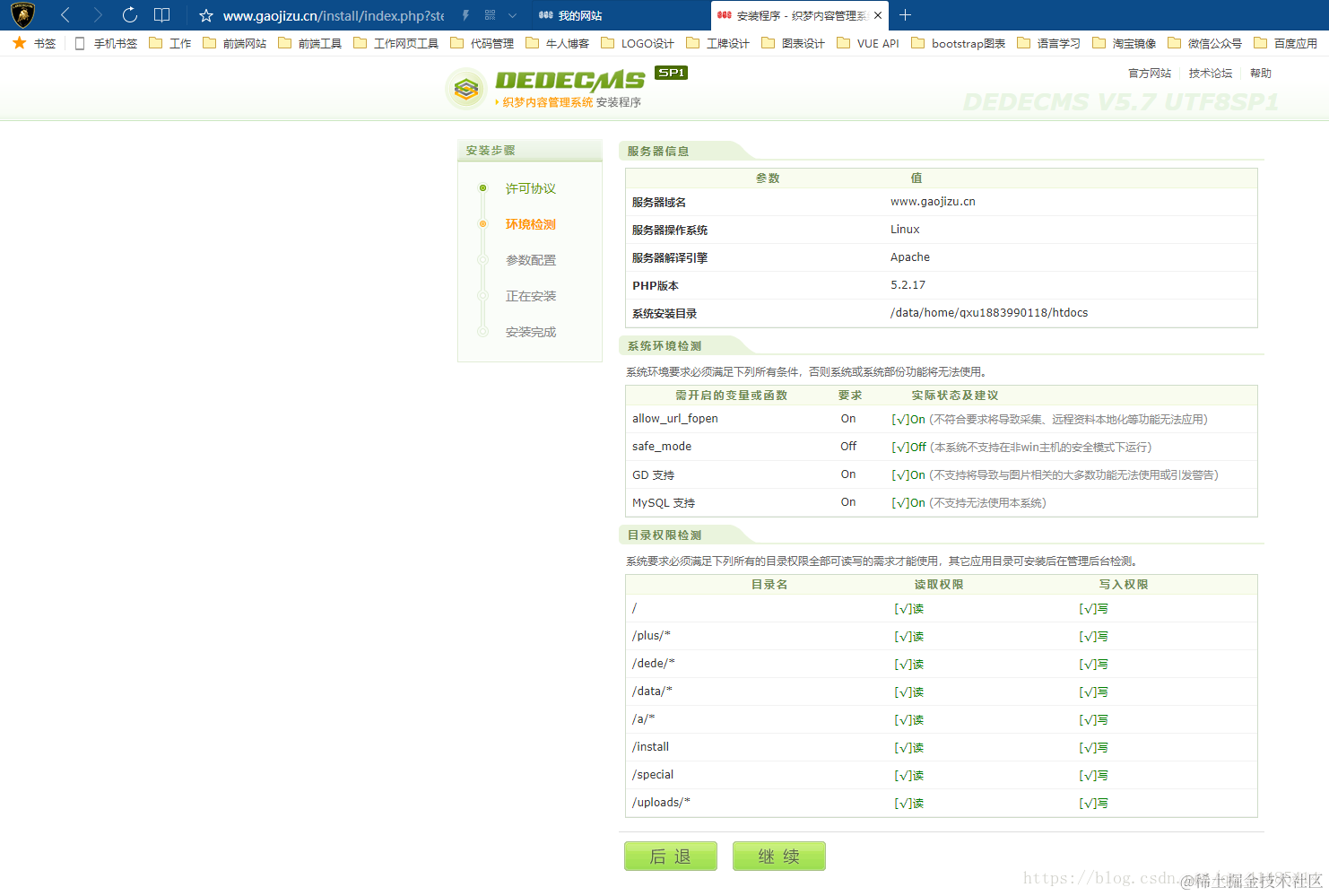Open the 工作 bookmark folder
1329x896 pixels.
[170, 43]
